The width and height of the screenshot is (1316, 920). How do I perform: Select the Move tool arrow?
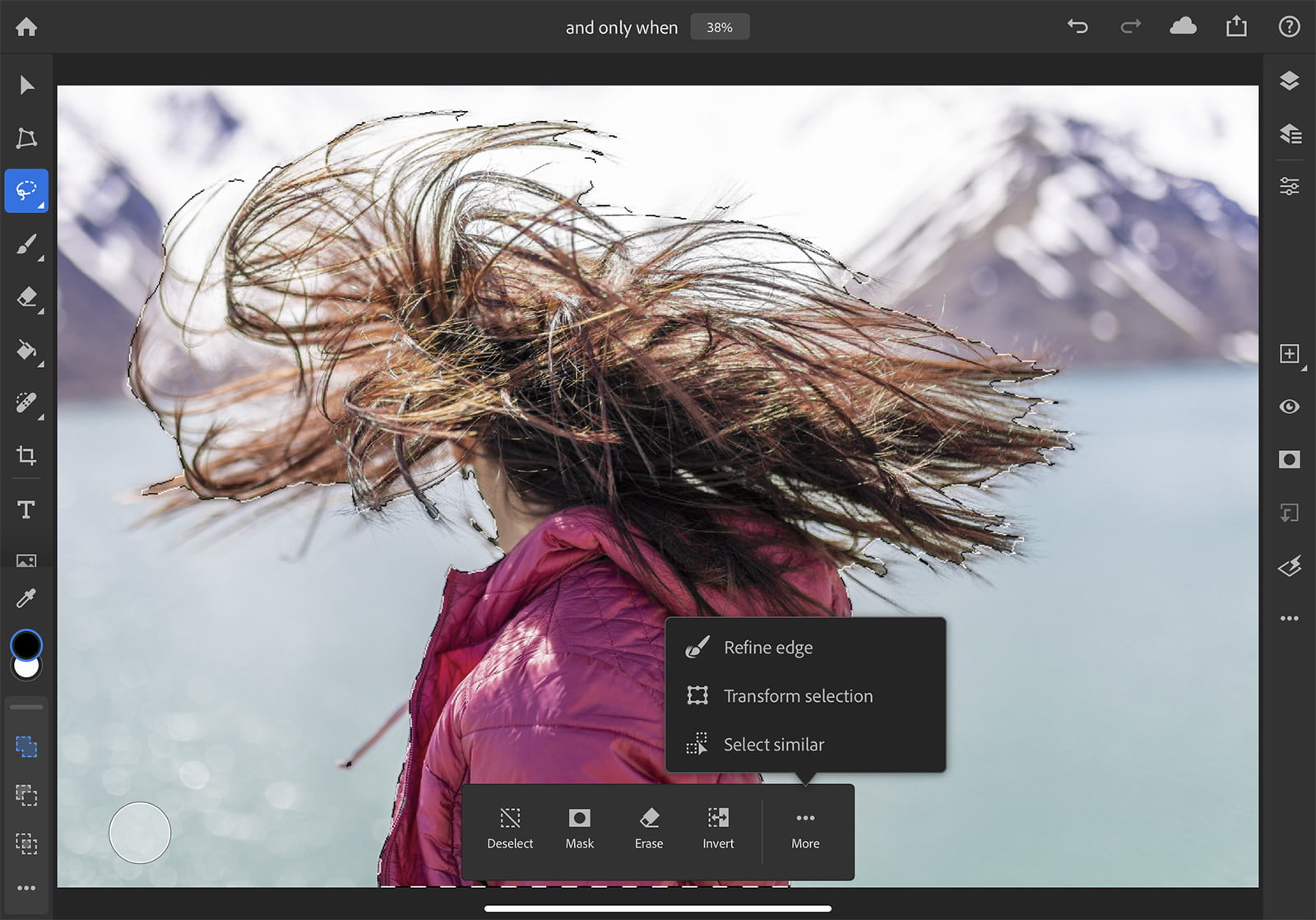pos(26,86)
